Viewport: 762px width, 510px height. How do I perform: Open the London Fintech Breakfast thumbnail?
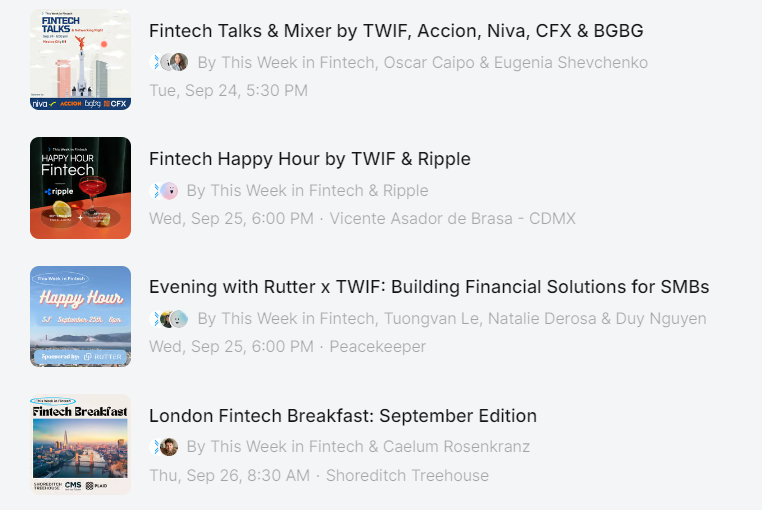click(81, 444)
